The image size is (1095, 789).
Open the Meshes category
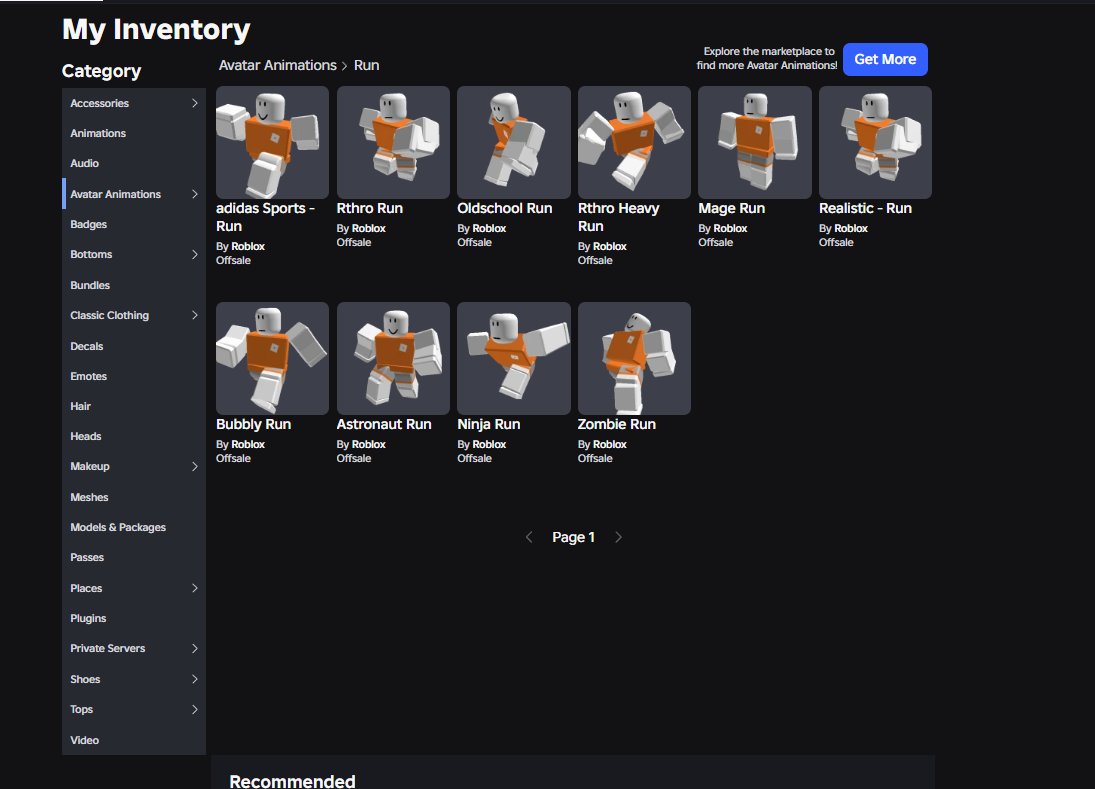pyautogui.click(x=134, y=497)
